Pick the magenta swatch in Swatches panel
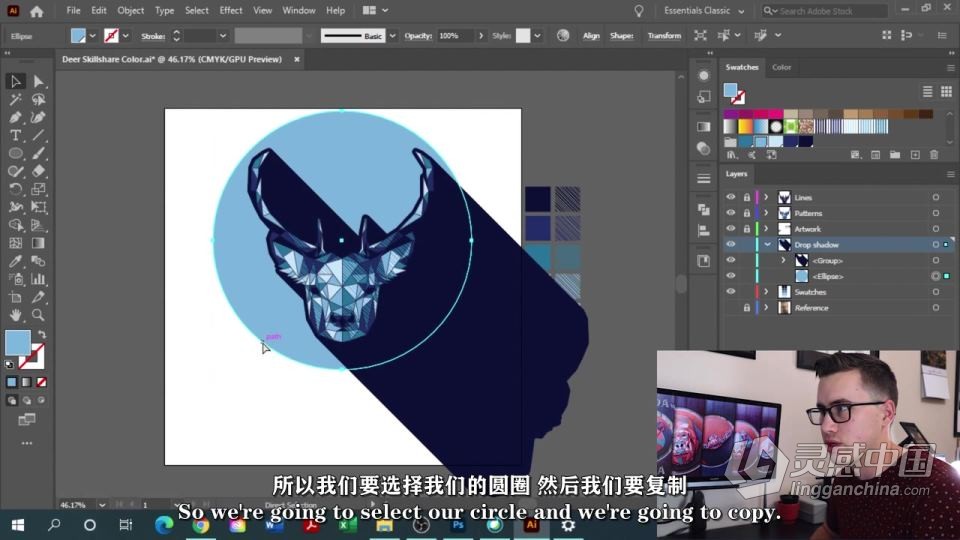Screen dimensions: 960x540 click(775, 114)
